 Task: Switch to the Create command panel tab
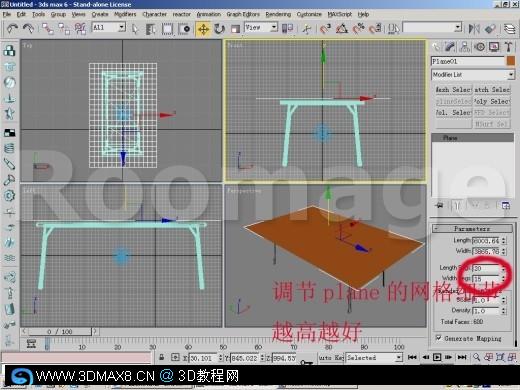click(436, 47)
